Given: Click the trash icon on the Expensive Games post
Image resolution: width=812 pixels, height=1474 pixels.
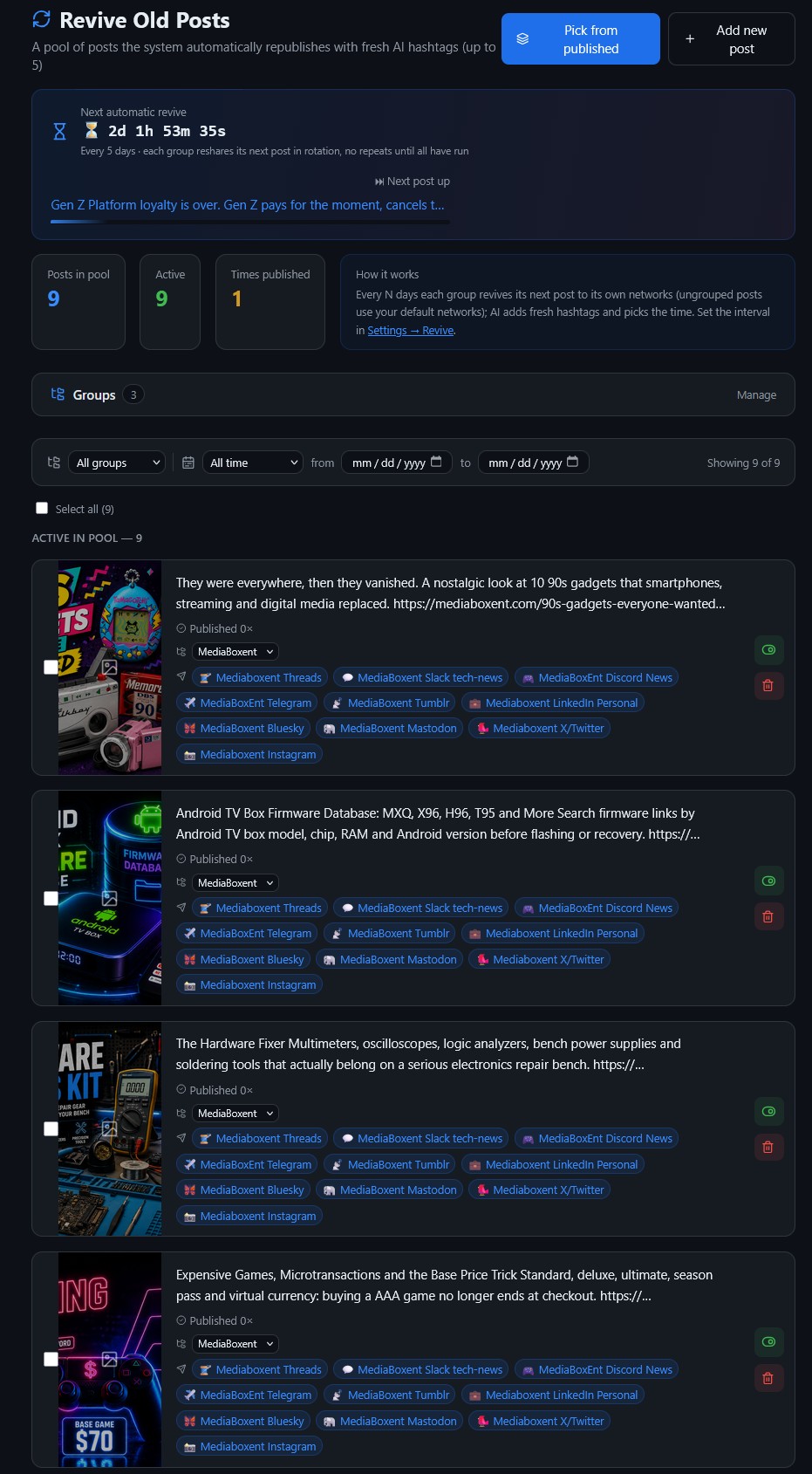Looking at the screenshot, I should click(x=768, y=1378).
